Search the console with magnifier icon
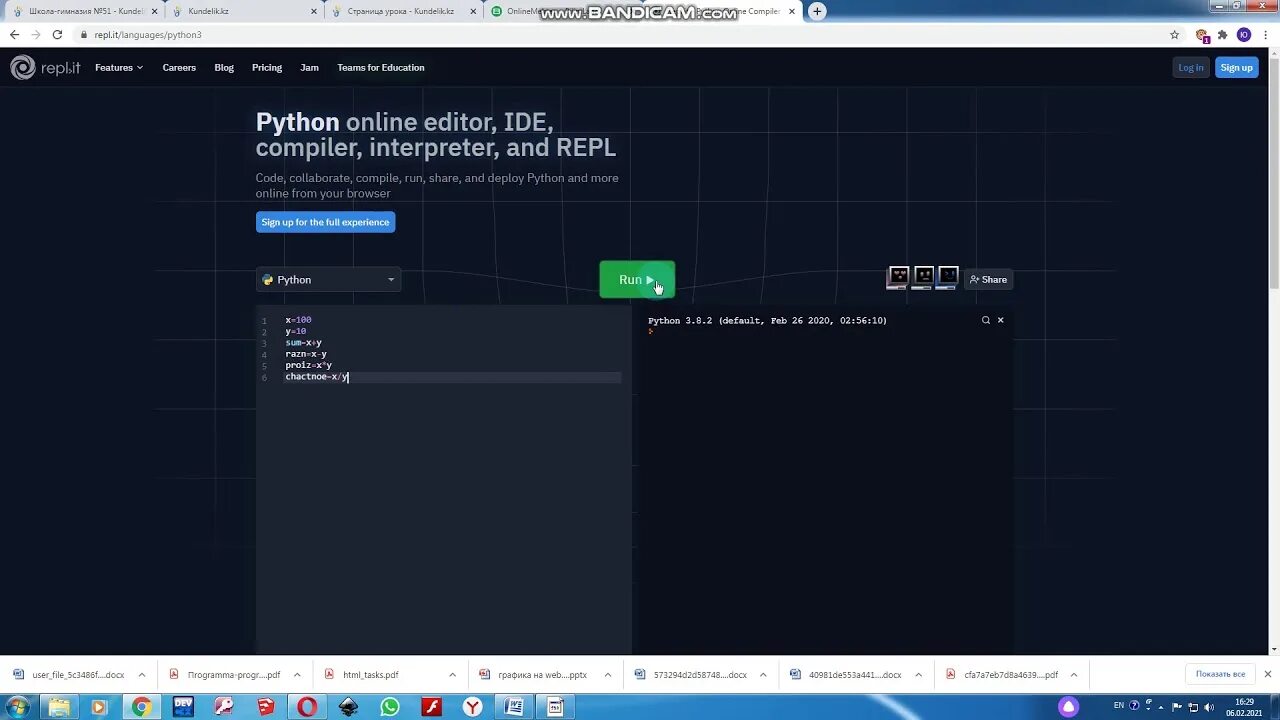 985,320
